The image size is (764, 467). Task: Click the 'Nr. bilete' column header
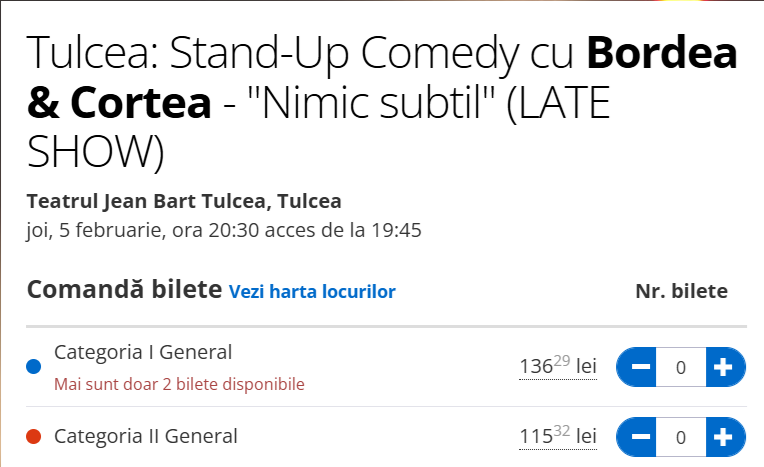pyautogui.click(x=681, y=291)
